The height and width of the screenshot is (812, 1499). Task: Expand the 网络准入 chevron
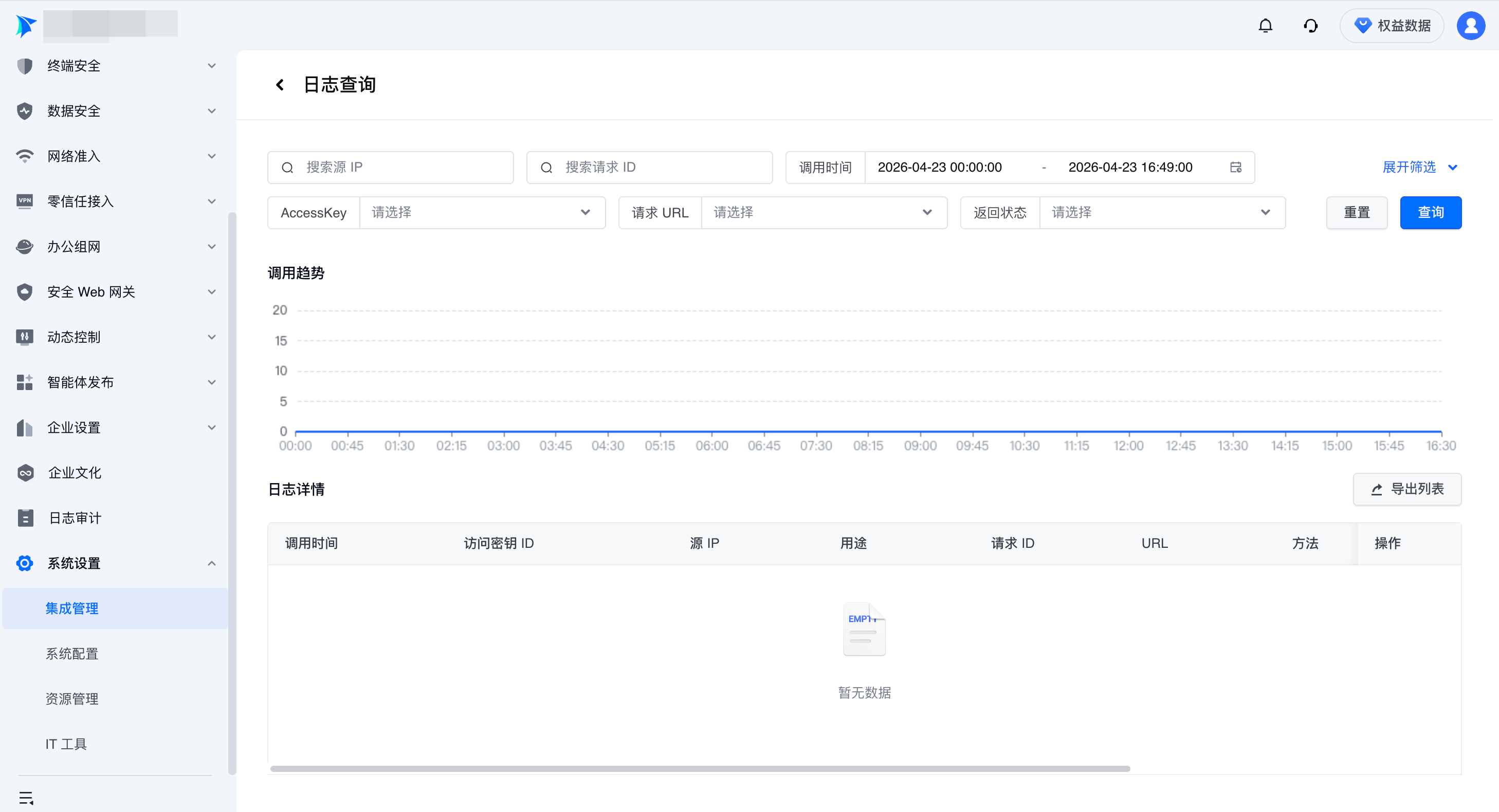[x=212, y=156]
